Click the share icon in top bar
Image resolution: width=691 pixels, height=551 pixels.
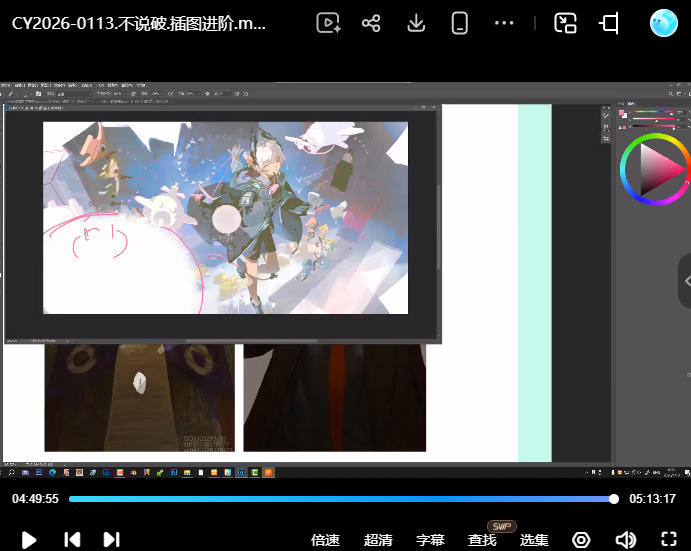(371, 23)
